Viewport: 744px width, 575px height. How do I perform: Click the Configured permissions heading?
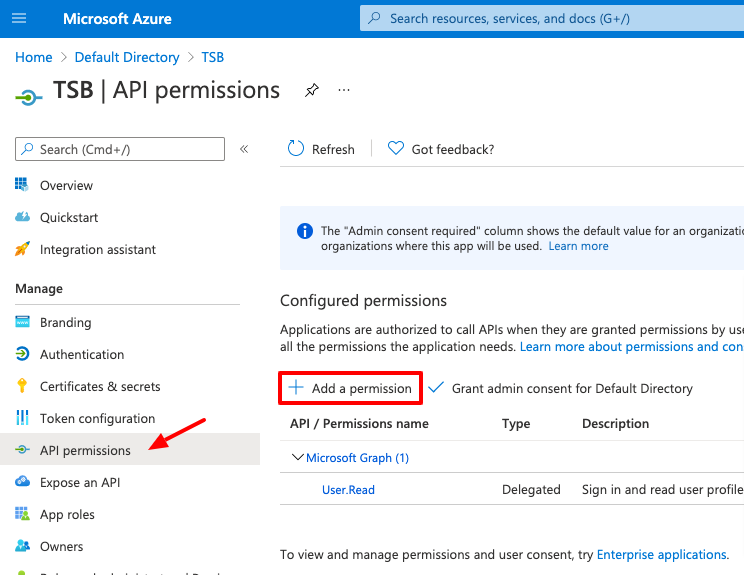click(x=363, y=300)
